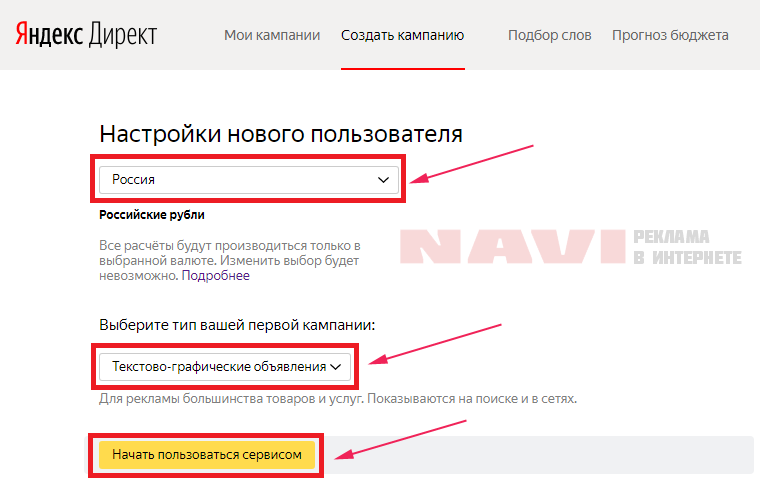
Task: Go to Прогноз бюджета tab
Action: pos(670,35)
